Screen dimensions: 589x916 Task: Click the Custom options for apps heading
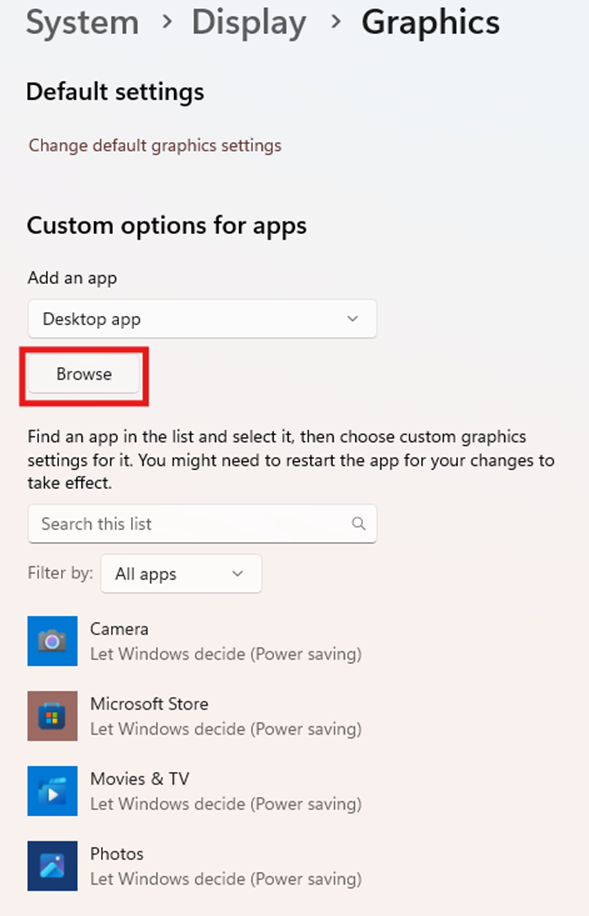(x=167, y=226)
